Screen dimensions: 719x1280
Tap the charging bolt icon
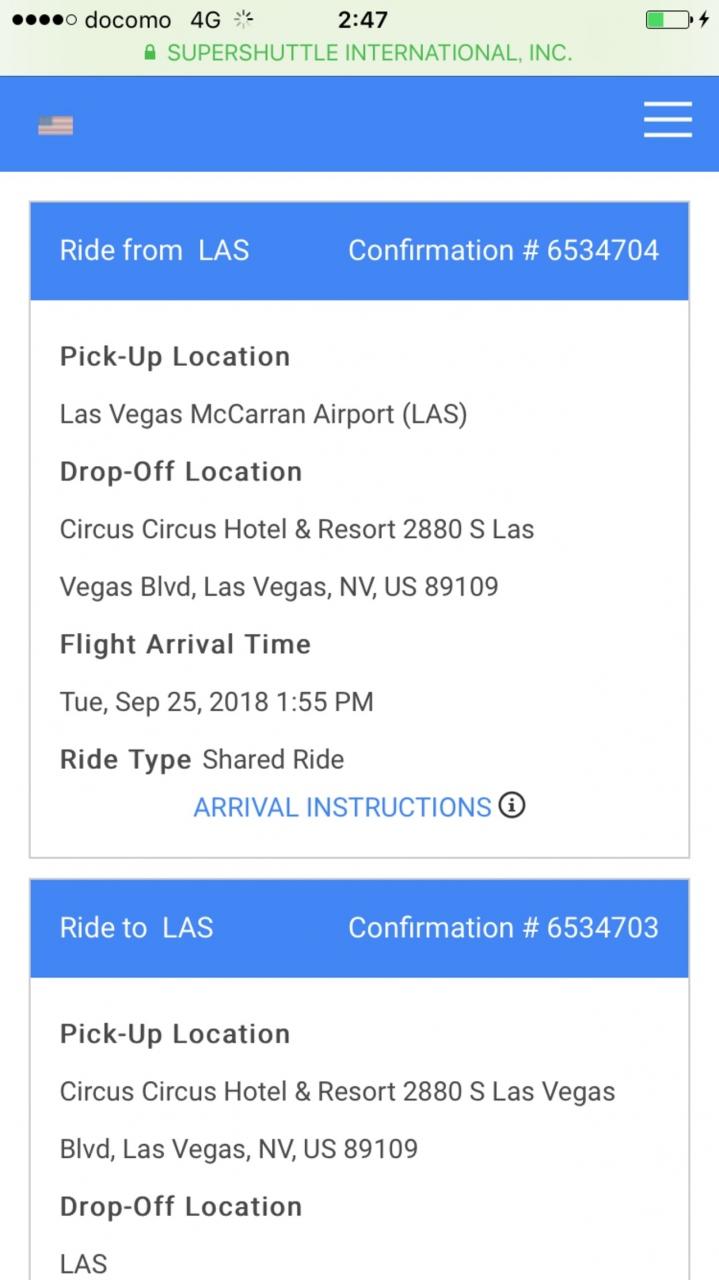(x=704, y=19)
